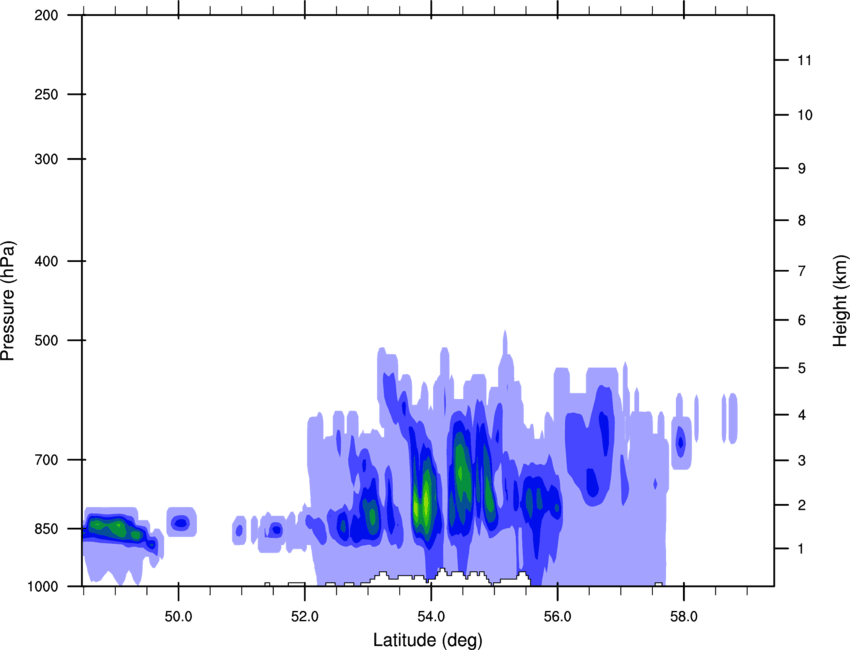
Task: Click the yellow contour peak near 54.0 latitude
Action: click(426, 503)
